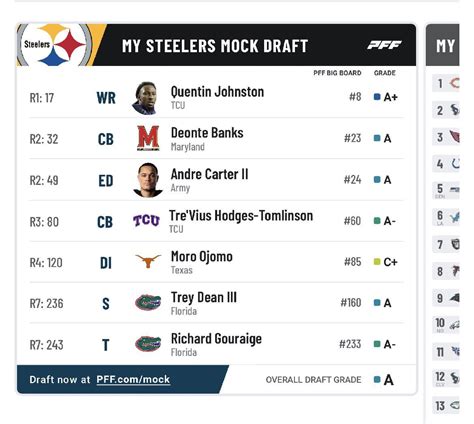Click the Maryland M logo
474x424 pixels.
148,138
